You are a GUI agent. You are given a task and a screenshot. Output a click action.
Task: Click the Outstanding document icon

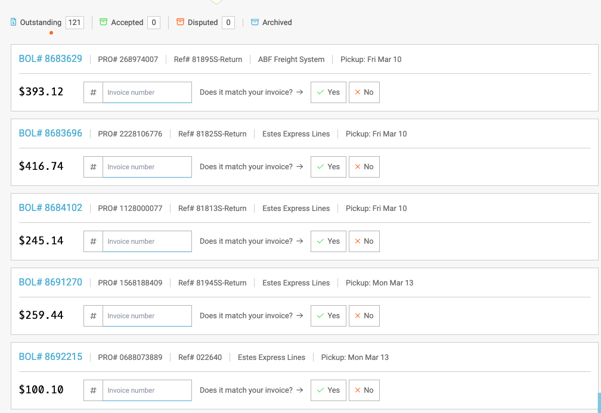point(13,22)
